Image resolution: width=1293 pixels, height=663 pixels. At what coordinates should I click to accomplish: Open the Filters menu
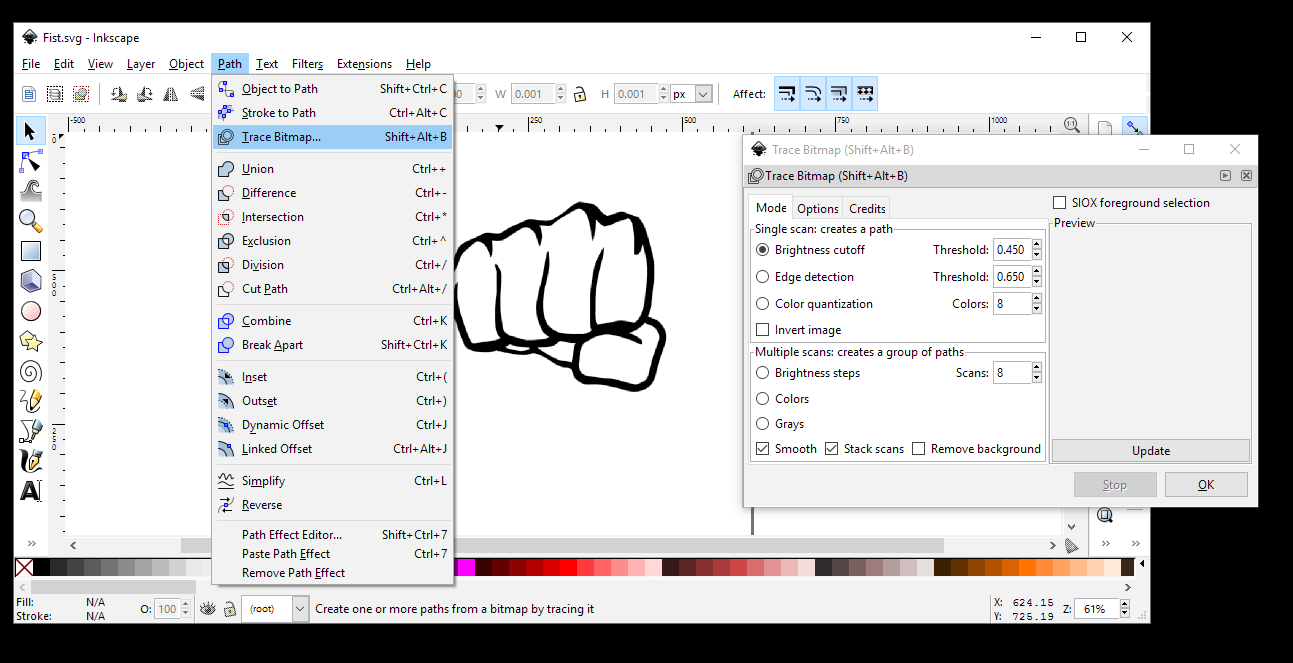click(x=307, y=63)
